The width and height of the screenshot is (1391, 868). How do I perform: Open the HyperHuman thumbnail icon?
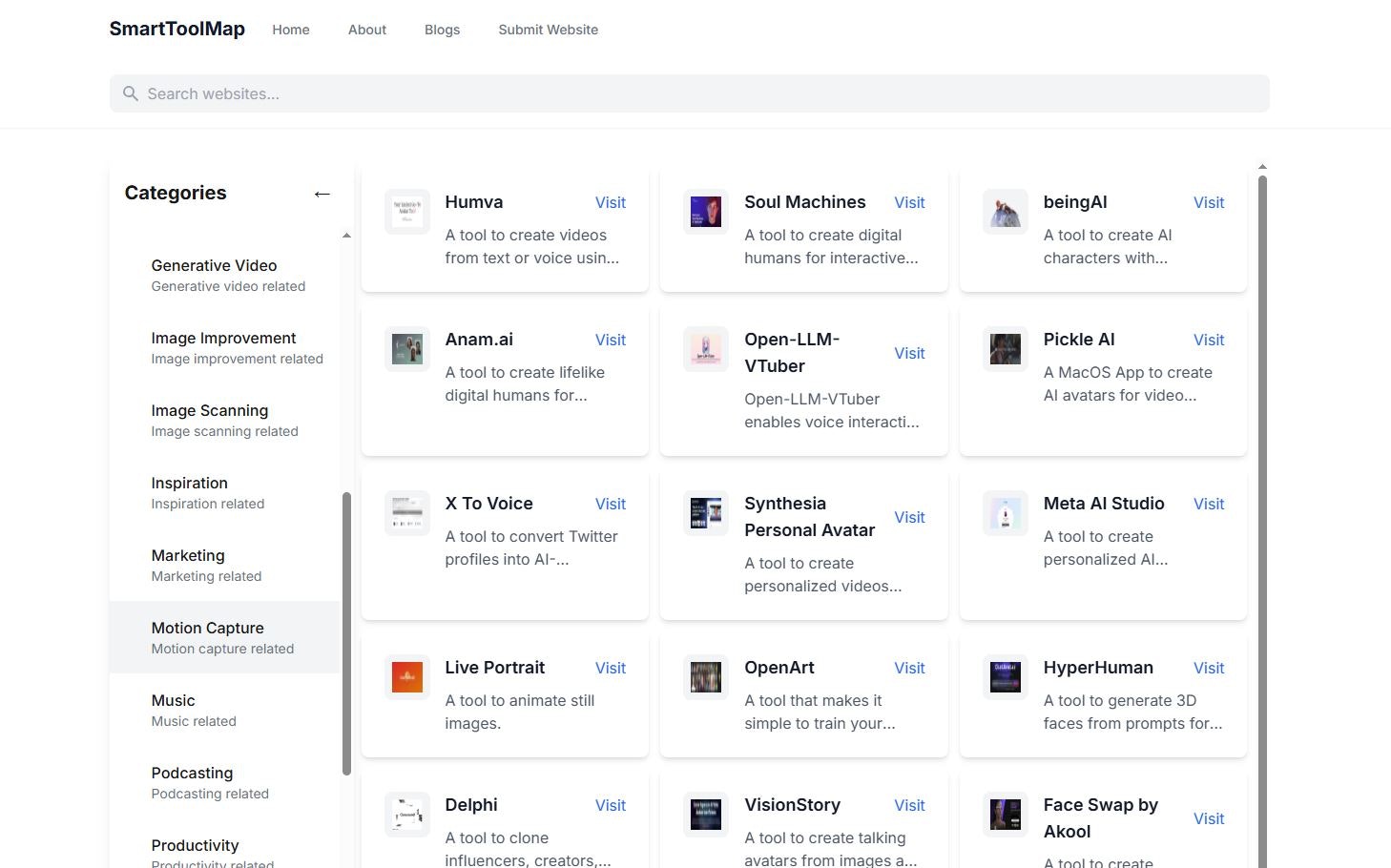click(1006, 677)
